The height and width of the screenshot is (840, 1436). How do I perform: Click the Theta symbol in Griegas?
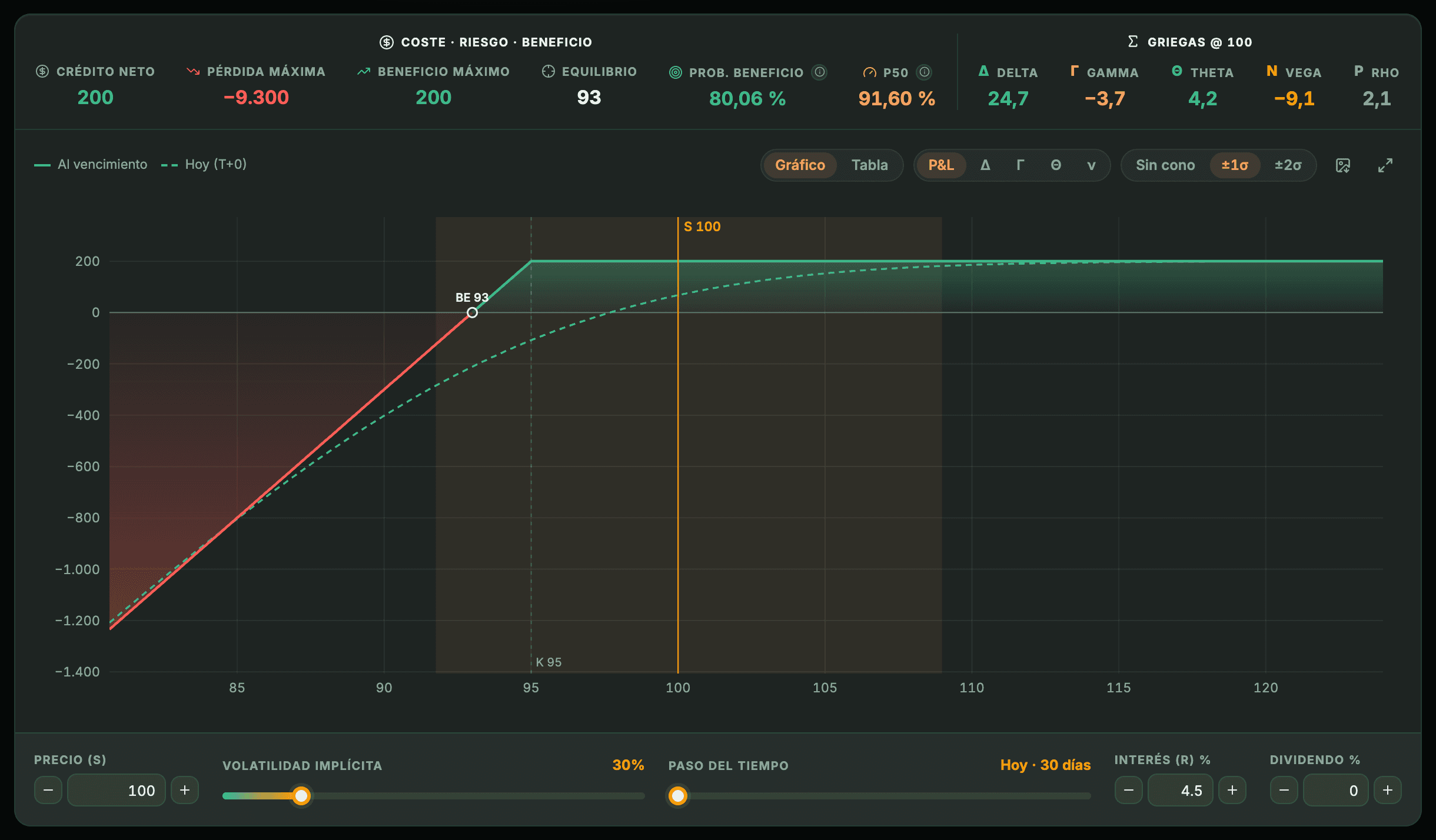[1177, 71]
